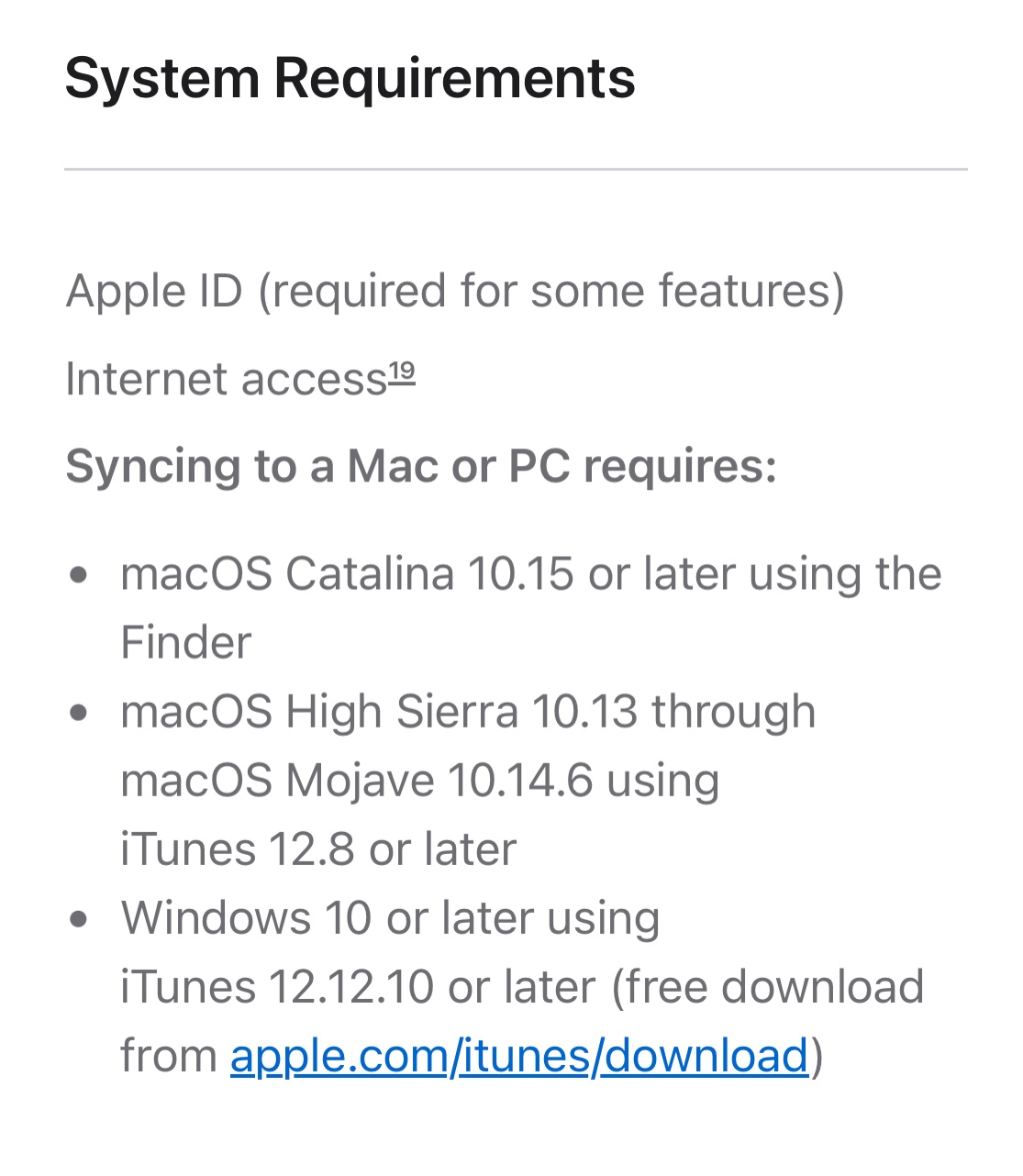The image size is (1023, 1176).
Task: Click the macOS High Sierra 10.13 text
Action: [378, 712]
